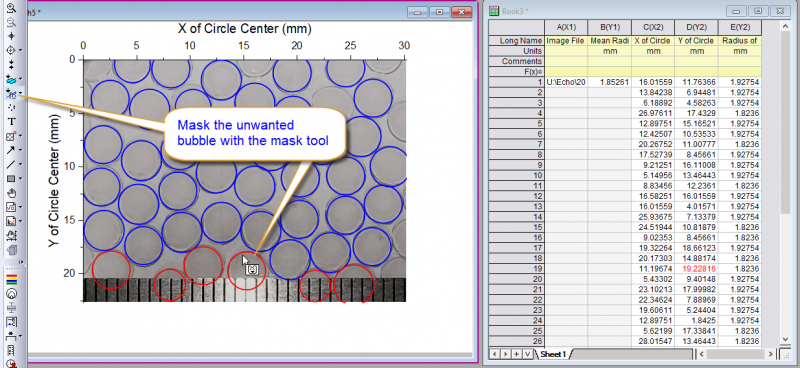
Task: Click the Insert Equation tool
Action: pos(11,207)
